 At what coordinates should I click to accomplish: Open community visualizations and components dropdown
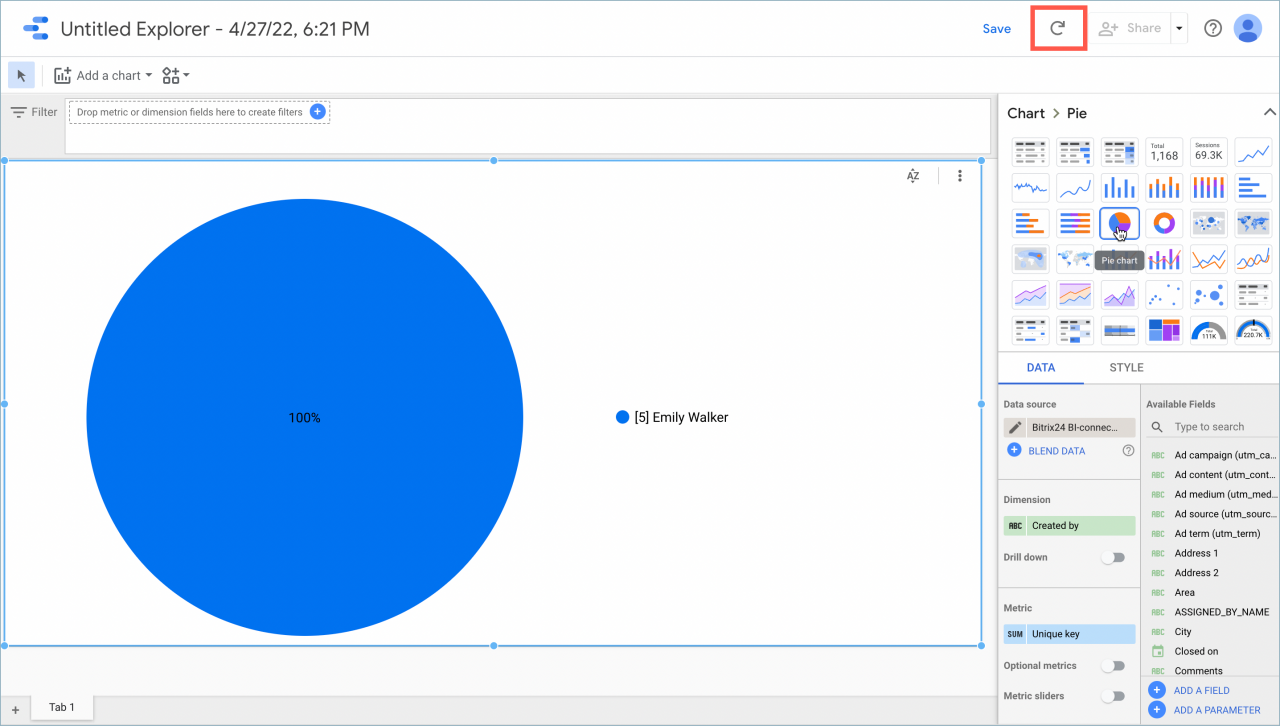[175, 75]
